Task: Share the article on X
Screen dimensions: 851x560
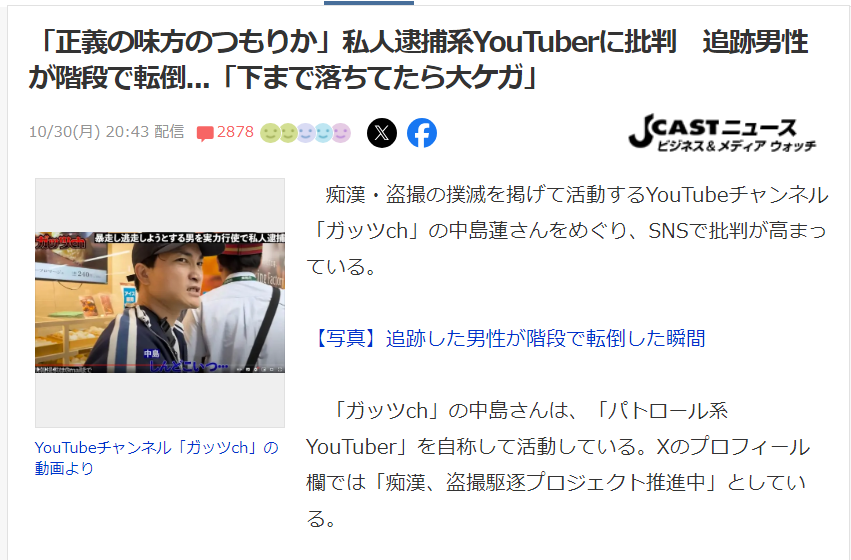Action: click(382, 133)
